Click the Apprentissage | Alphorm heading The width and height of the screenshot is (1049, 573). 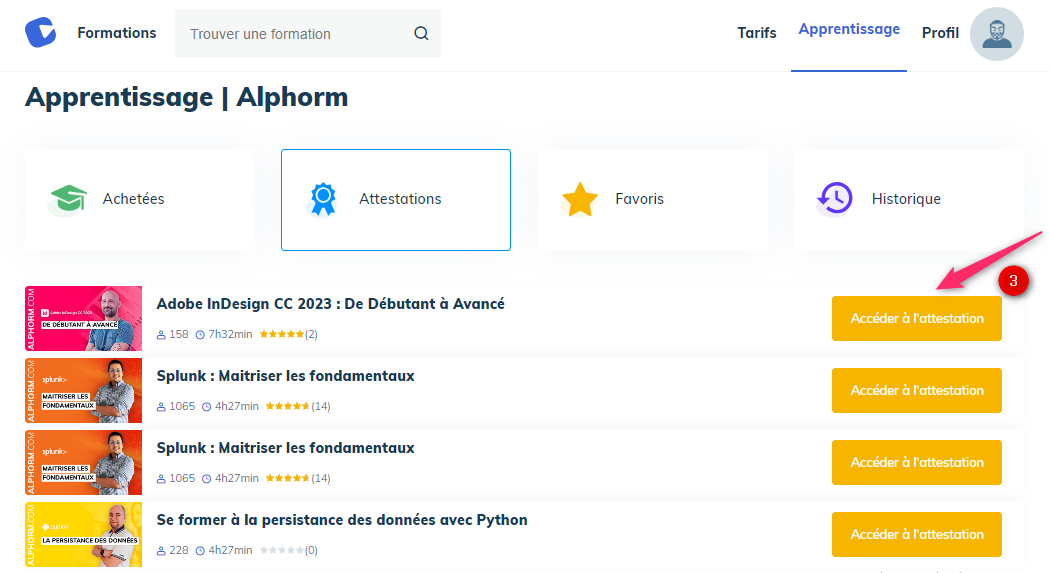coord(187,97)
